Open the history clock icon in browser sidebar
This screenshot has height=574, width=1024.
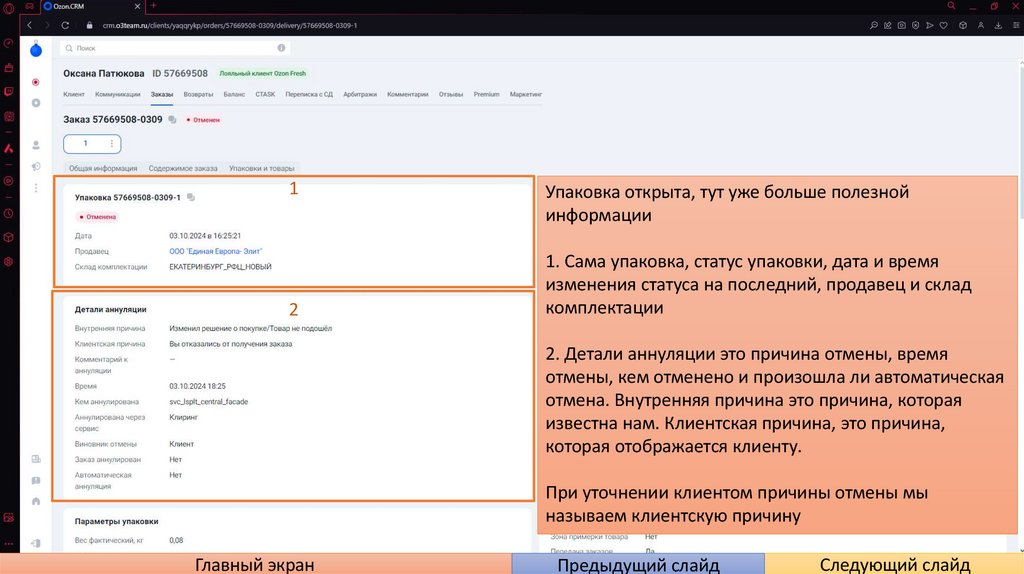coord(8,214)
